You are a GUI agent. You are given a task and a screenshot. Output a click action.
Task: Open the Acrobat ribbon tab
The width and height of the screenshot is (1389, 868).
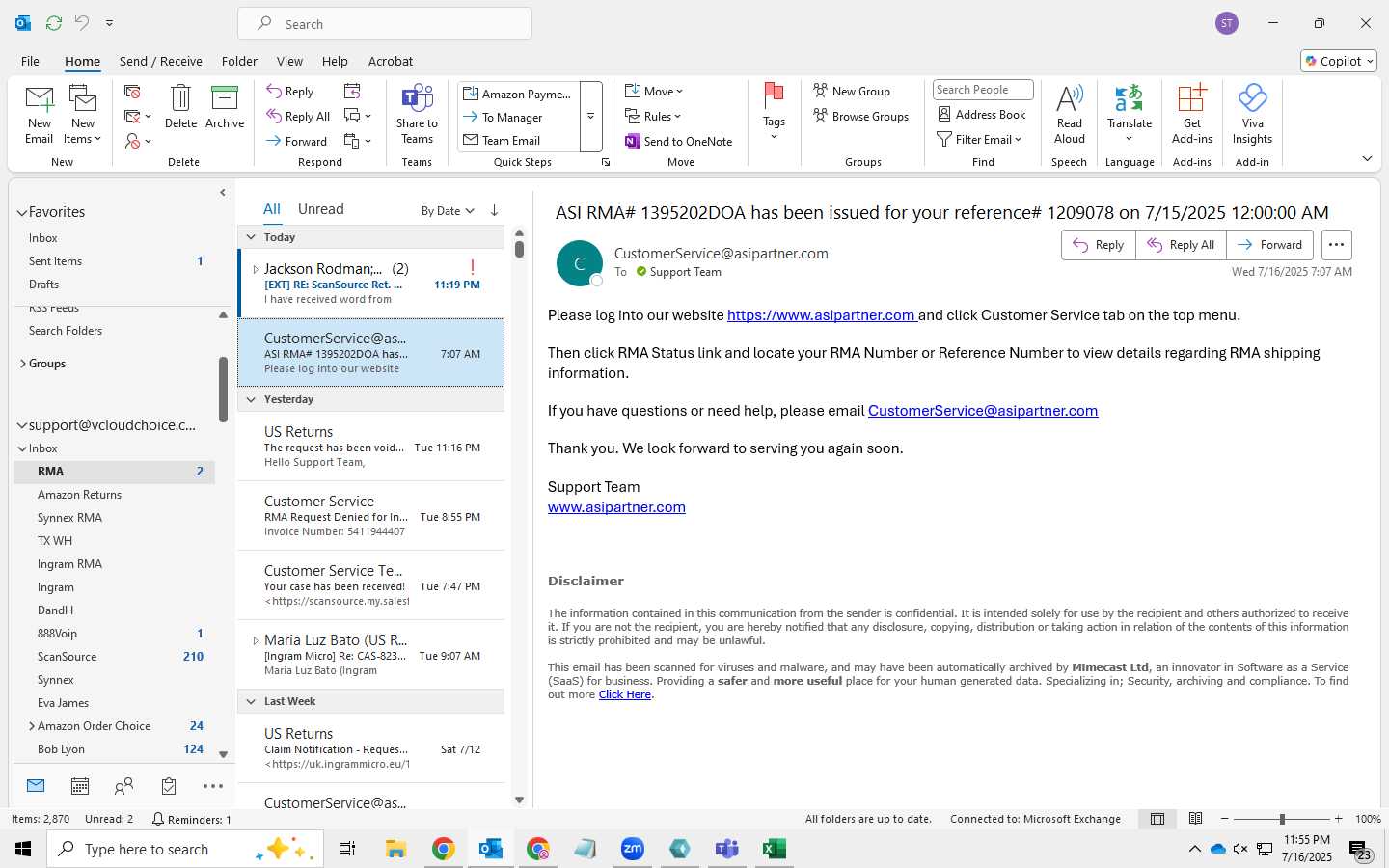[x=391, y=61]
